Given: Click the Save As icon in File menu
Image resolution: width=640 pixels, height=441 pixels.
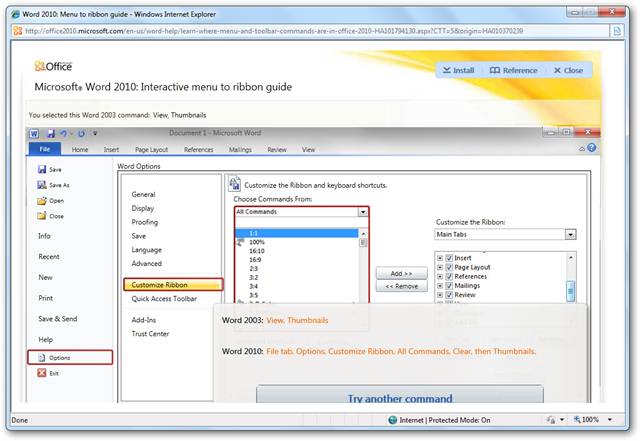Looking at the screenshot, I should (42, 185).
